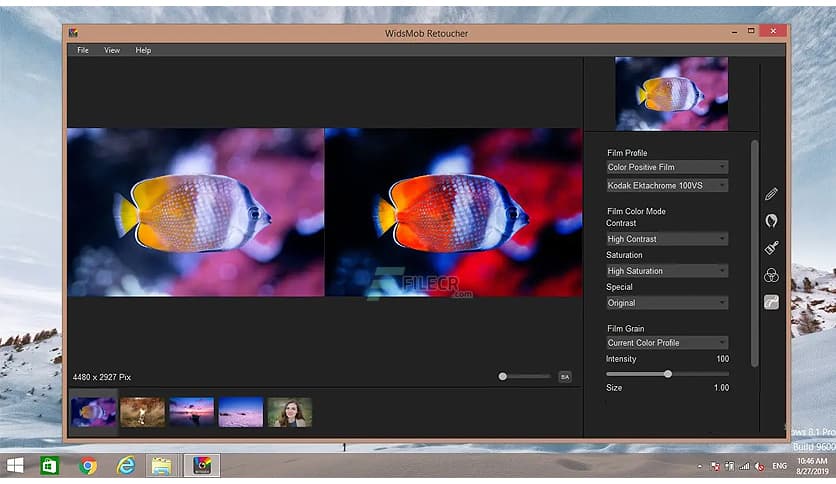Screen dimensions: 836x484
Task: Toggle the before/after compare view button
Action: pos(565,377)
